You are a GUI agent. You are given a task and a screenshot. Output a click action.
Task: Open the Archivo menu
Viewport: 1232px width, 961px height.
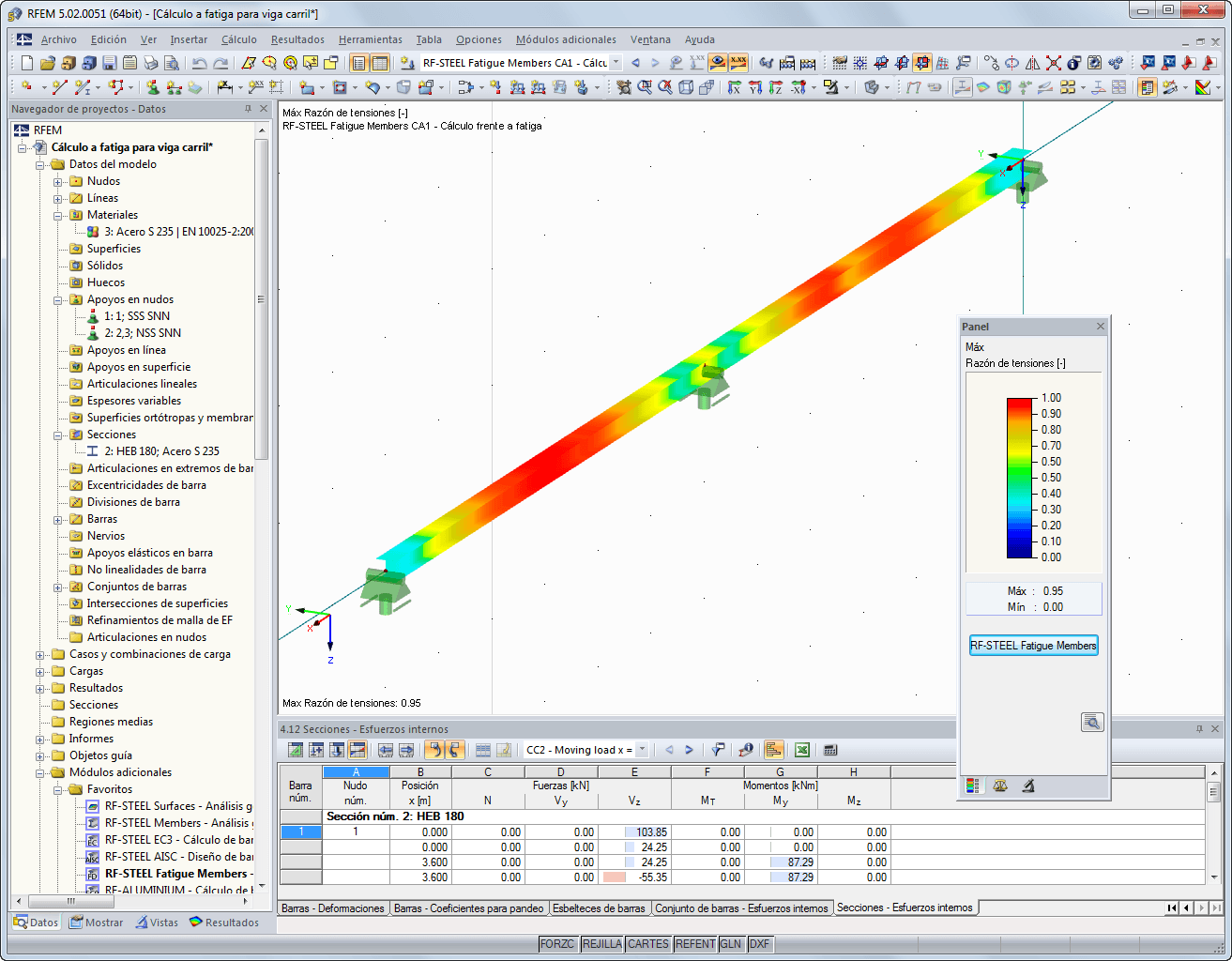point(58,39)
